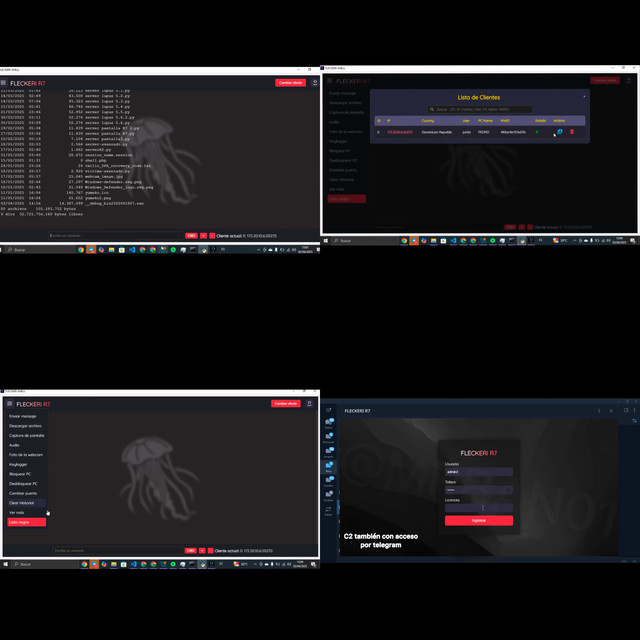Screen dimensions: 640x640
Task: Show the token via icon inside Token field
Action: pos(508,490)
